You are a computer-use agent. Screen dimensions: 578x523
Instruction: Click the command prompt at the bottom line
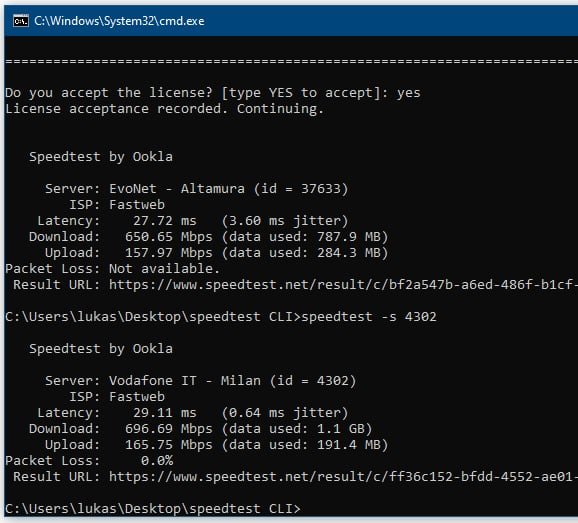coord(153,509)
